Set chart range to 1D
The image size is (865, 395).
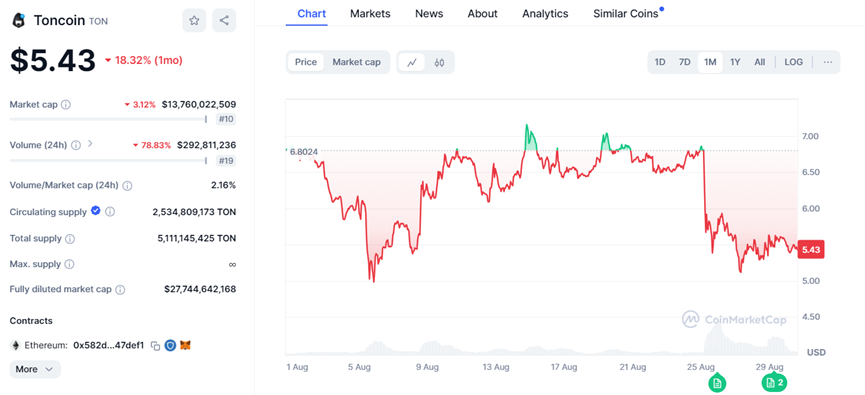click(660, 62)
